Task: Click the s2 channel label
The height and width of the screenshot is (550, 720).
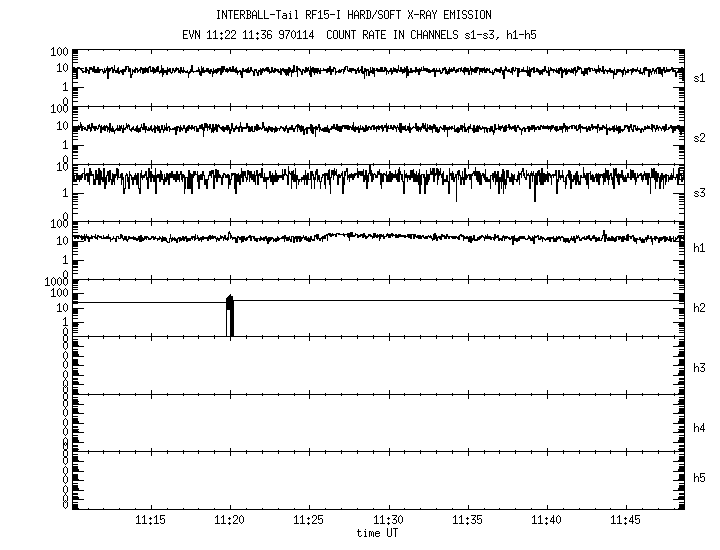Action: pyautogui.click(x=699, y=135)
